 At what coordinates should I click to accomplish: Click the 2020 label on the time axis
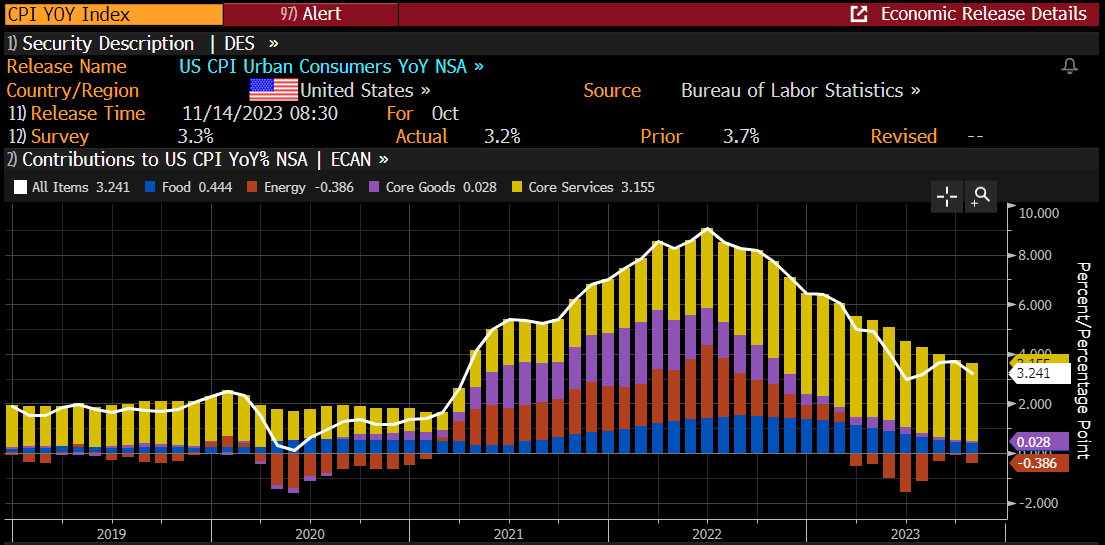310,534
